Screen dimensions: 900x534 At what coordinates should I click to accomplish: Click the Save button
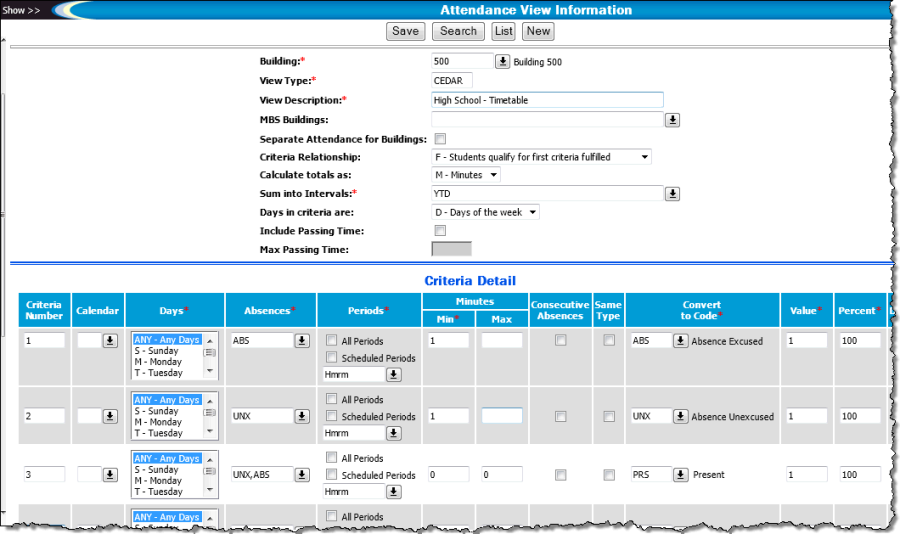[405, 31]
